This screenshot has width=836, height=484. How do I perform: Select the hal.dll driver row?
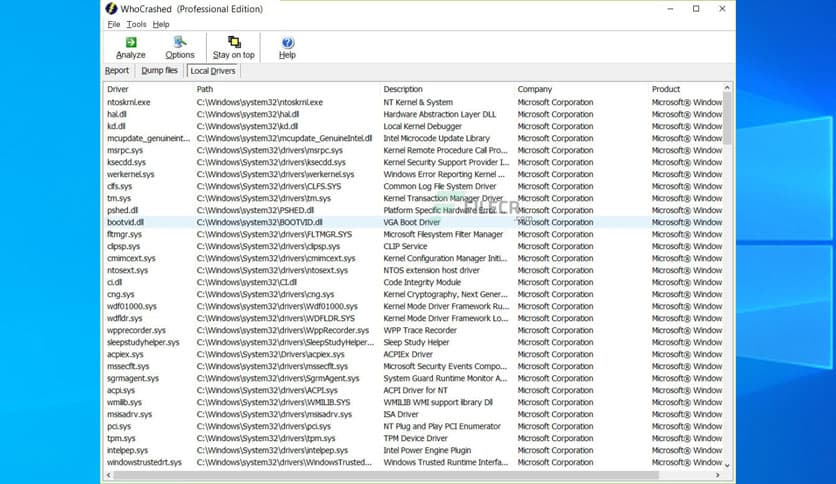click(414, 114)
